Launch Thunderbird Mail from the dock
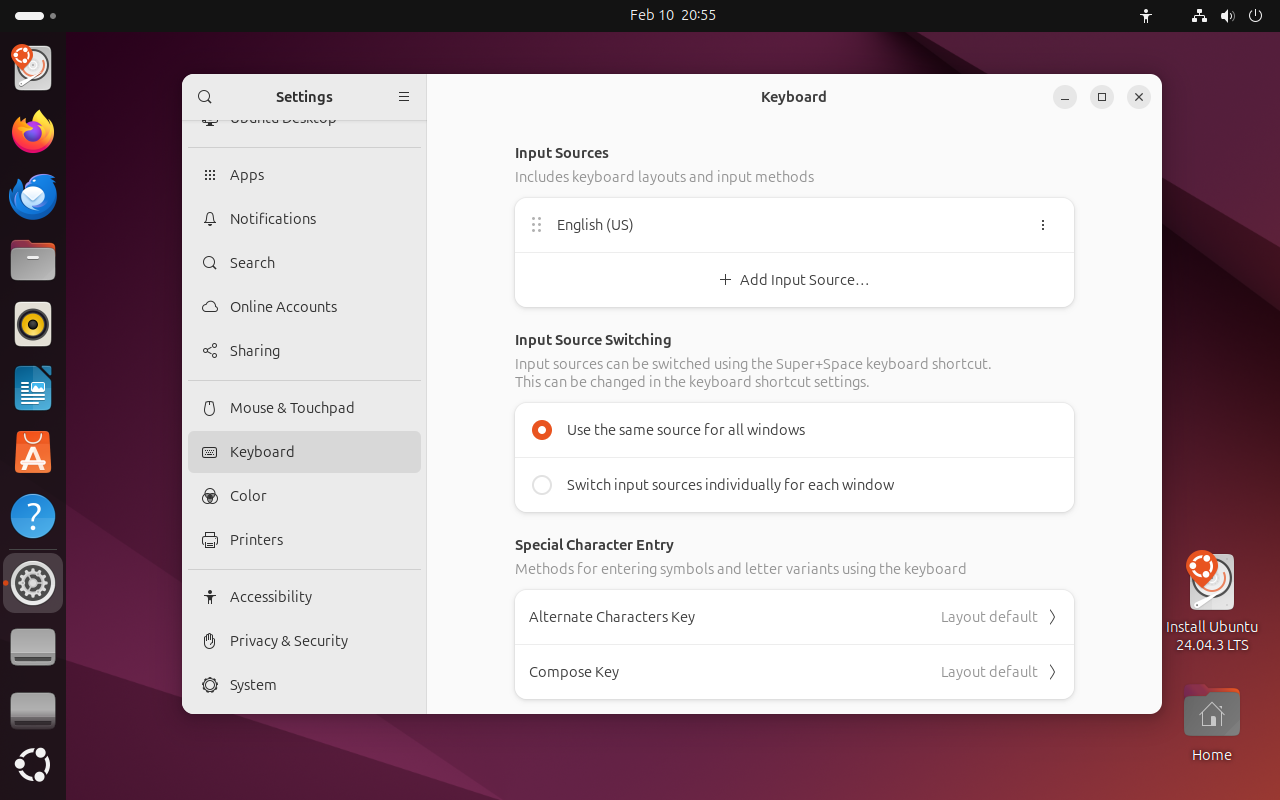The height and width of the screenshot is (800, 1280). pyautogui.click(x=33, y=197)
